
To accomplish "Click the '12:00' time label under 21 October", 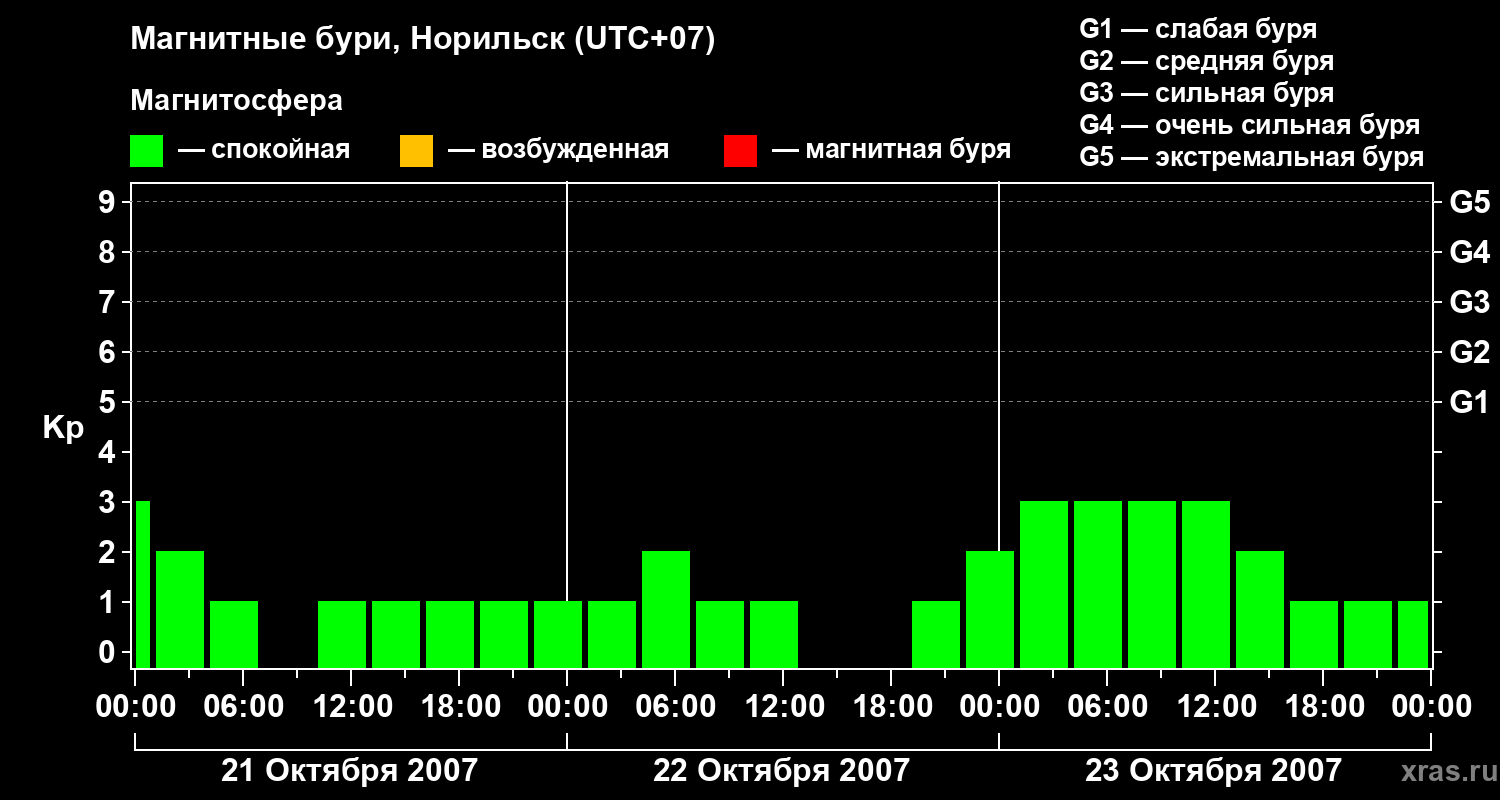I will pos(351,707).
